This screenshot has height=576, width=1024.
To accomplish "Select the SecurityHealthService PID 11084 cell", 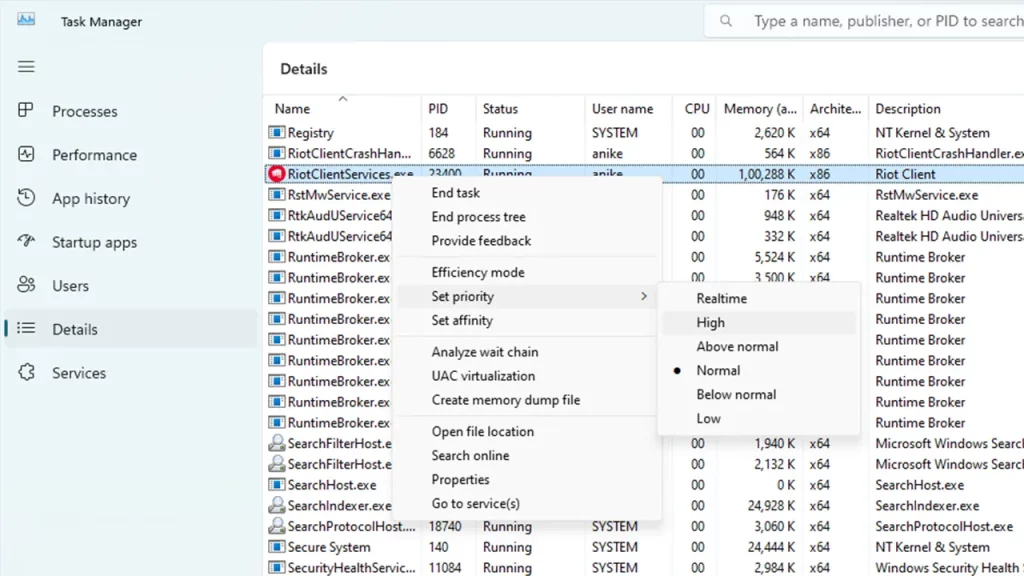I will [x=445, y=568].
